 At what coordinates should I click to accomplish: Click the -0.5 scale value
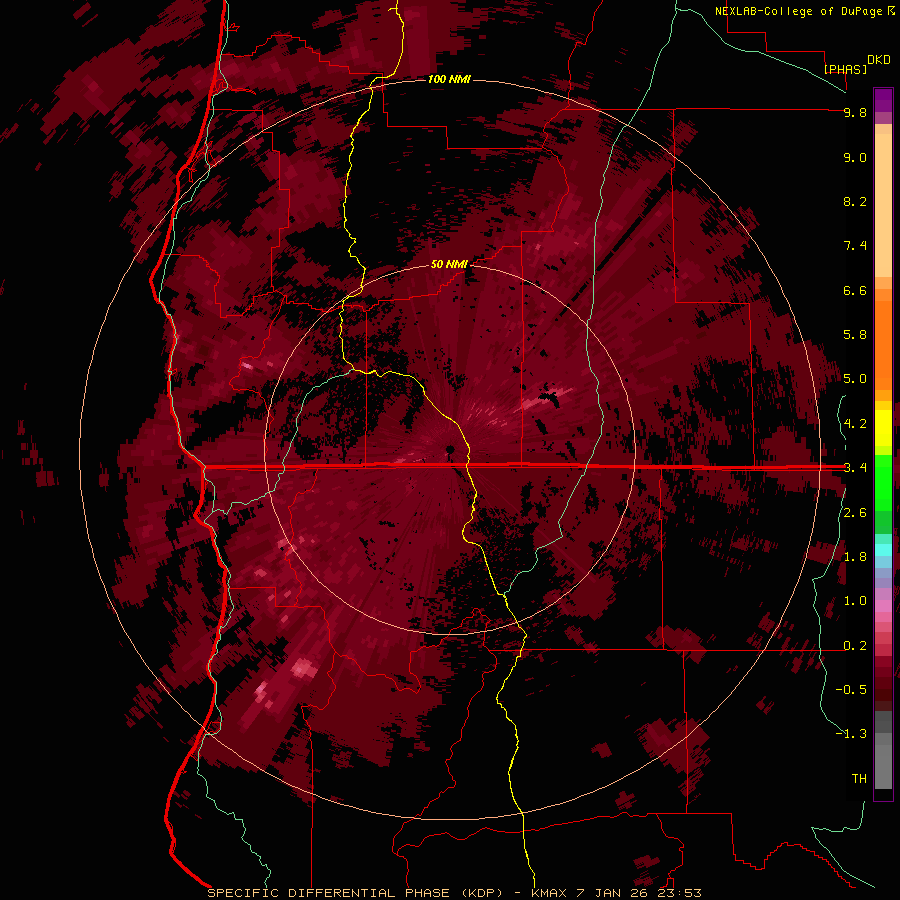[851, 690]
